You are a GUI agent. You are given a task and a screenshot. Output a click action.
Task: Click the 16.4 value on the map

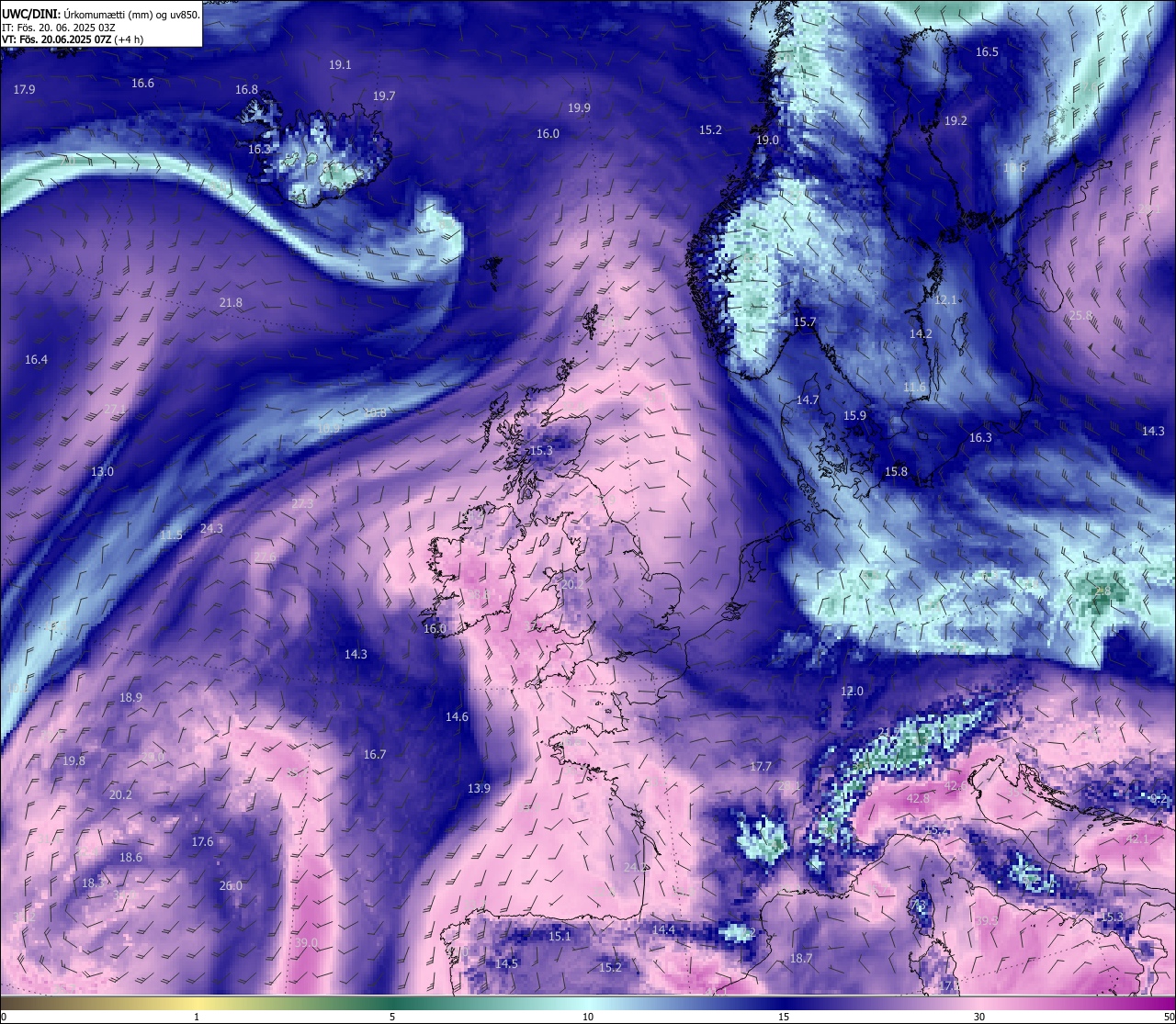36,359
